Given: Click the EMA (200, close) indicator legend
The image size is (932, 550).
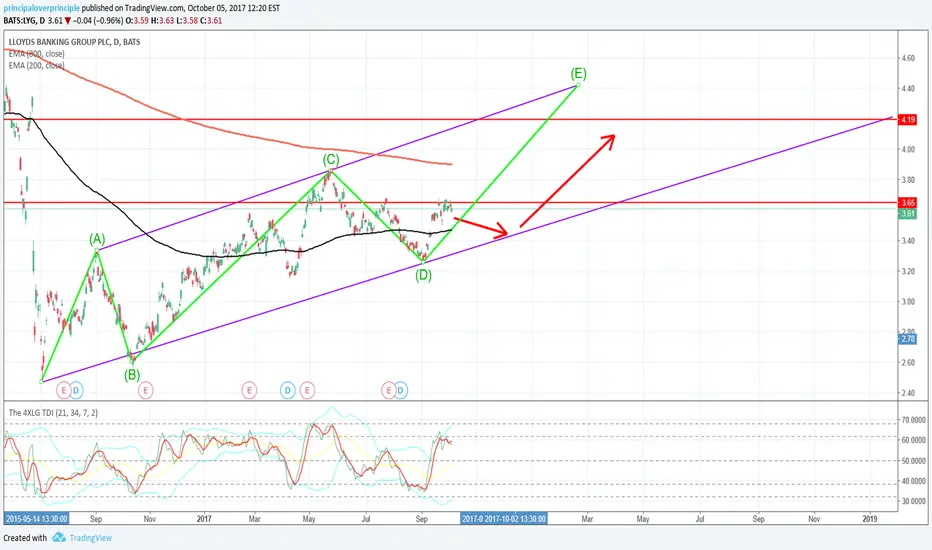Looking at the screenshot, I should tap(36, 65).
